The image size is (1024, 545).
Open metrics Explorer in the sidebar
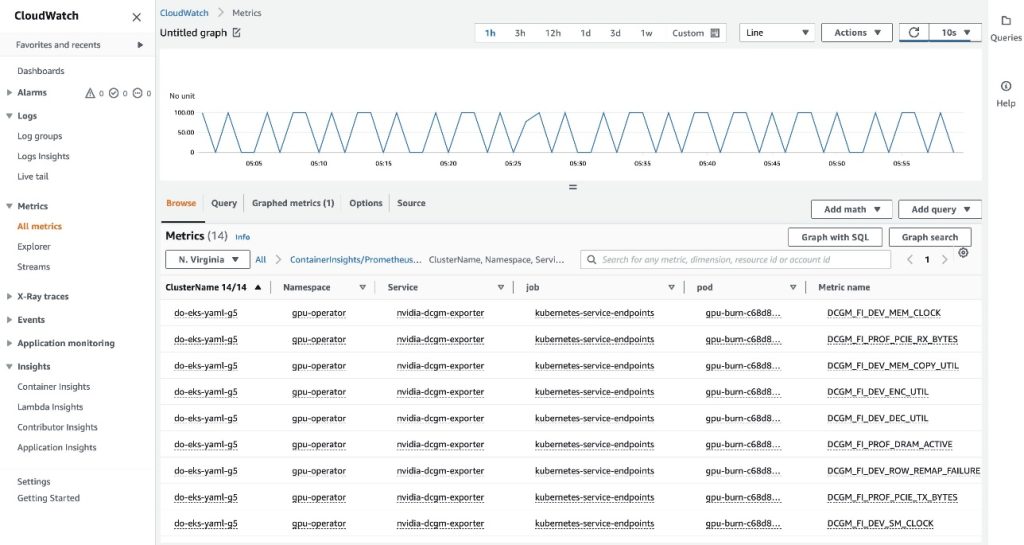34,247
